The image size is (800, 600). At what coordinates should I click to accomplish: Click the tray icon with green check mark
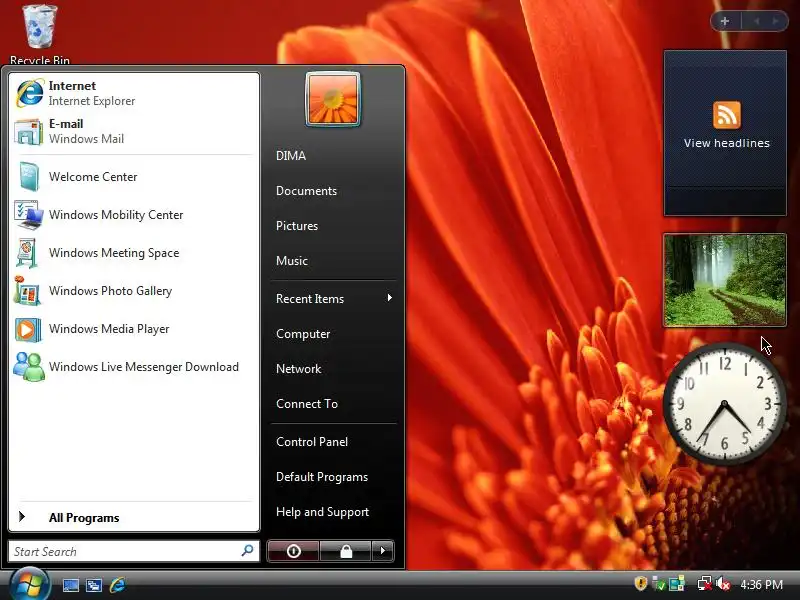(x=659, y=584)
